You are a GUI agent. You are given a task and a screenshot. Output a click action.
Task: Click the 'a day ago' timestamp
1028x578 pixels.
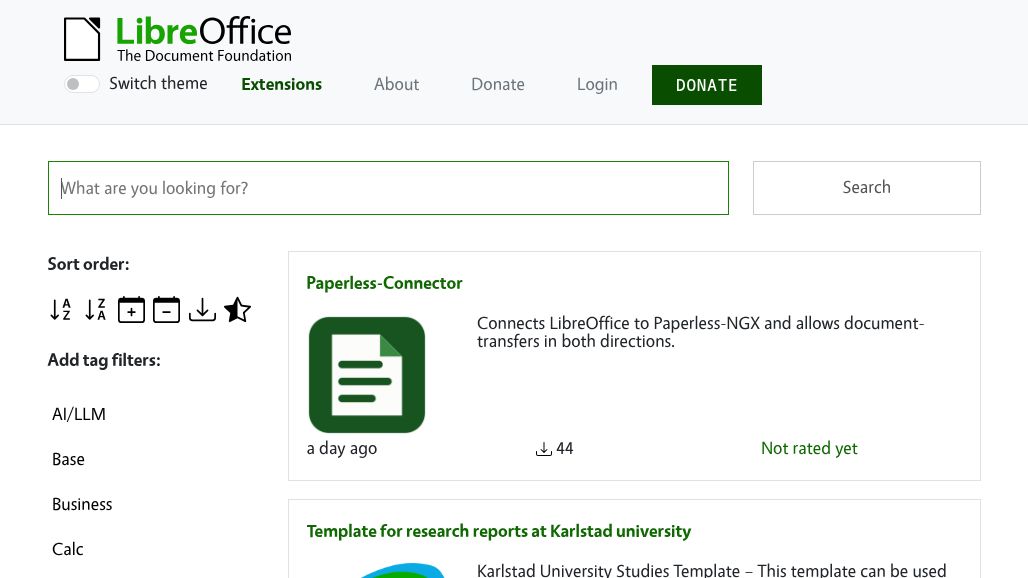point(342,448)
